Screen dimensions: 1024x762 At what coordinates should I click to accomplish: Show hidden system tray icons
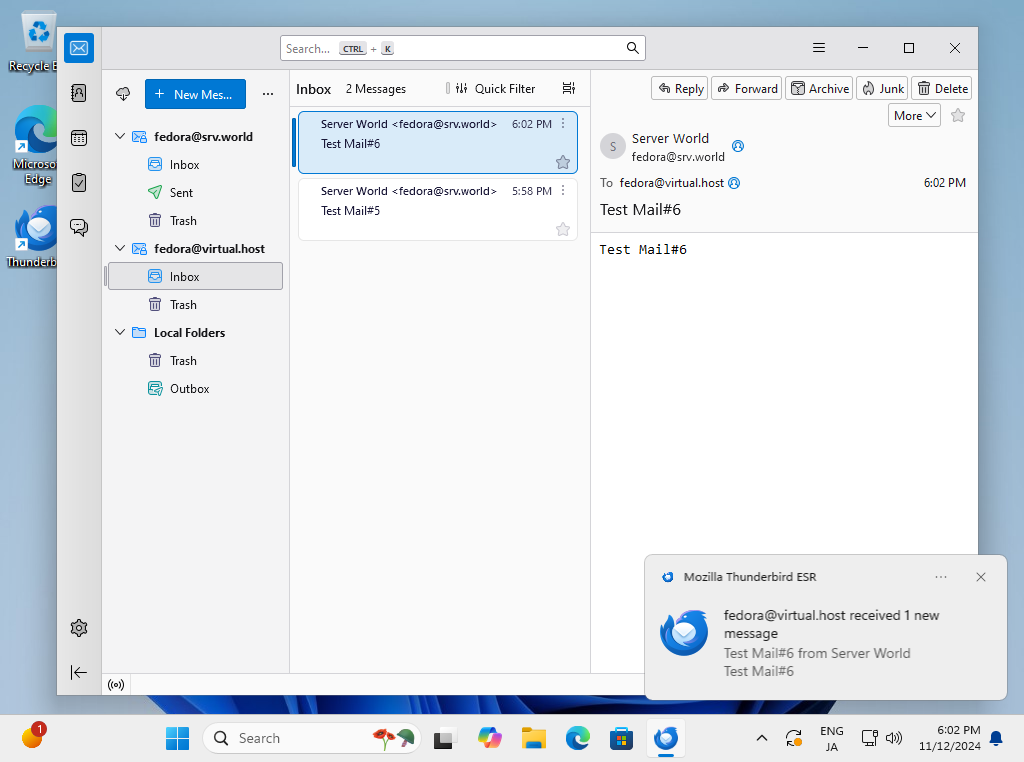coord(761,738)
